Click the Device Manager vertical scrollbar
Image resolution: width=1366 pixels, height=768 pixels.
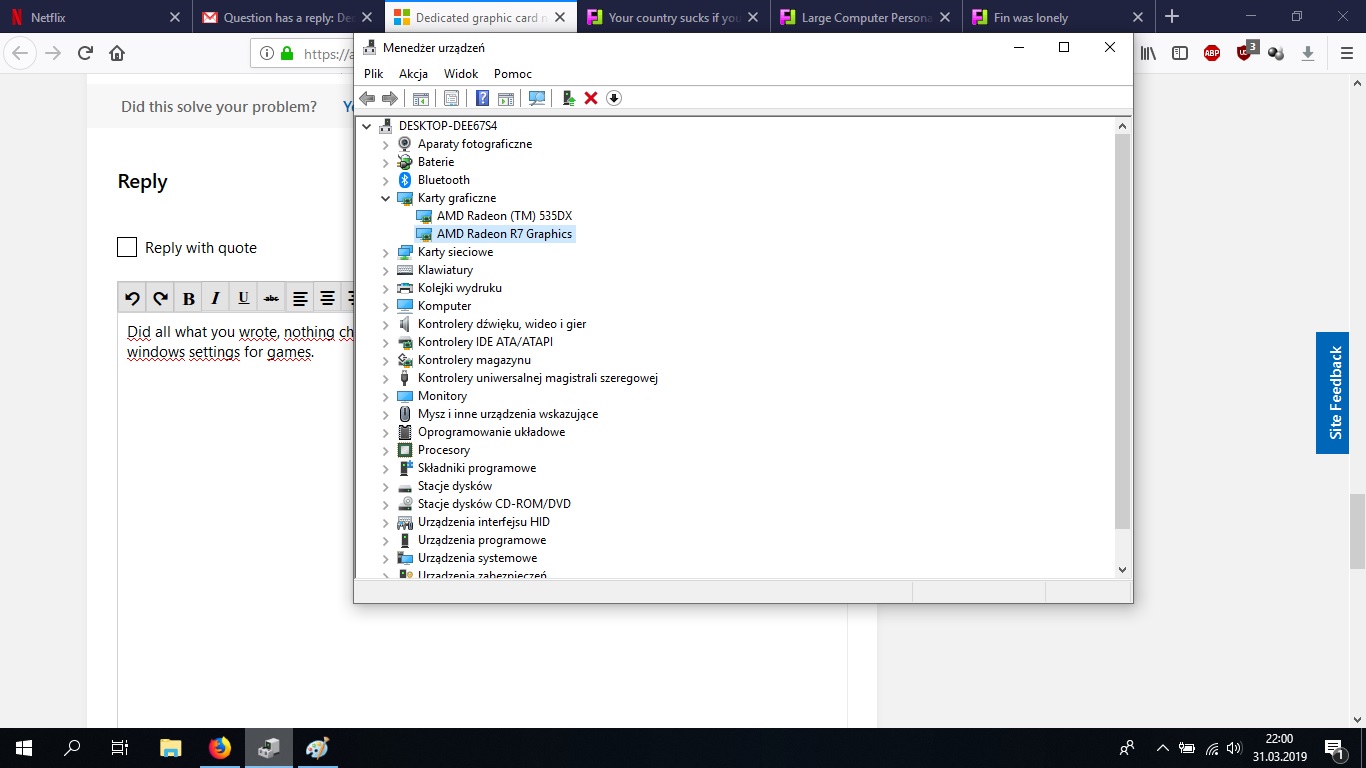(x=1122, y=330)
